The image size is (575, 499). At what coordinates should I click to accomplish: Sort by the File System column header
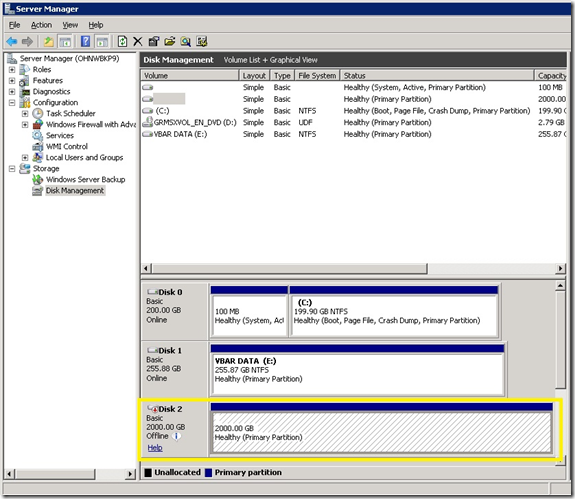[x=317, y=76]
